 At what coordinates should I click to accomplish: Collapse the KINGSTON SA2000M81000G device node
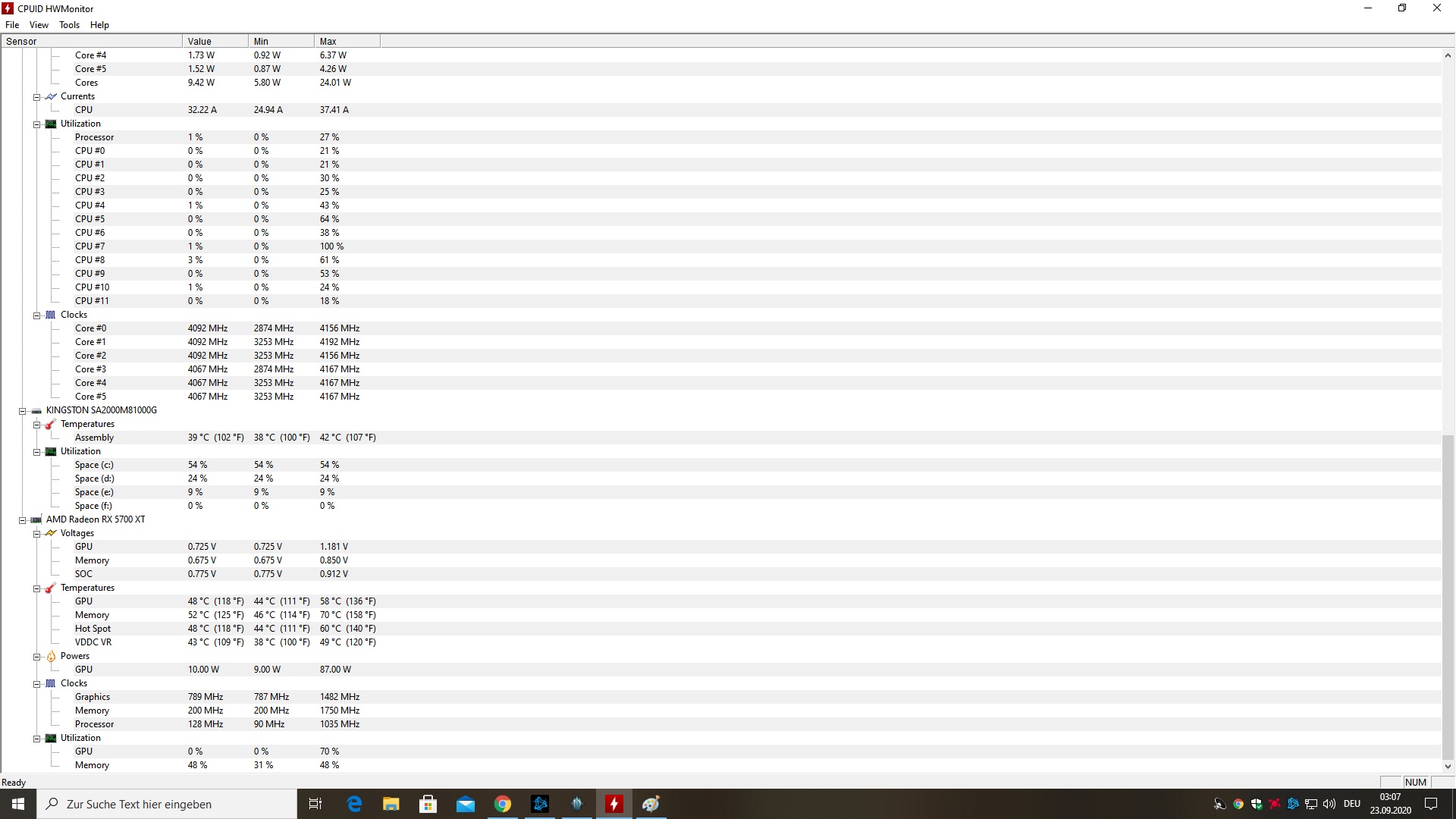click(x=22, y=411)
